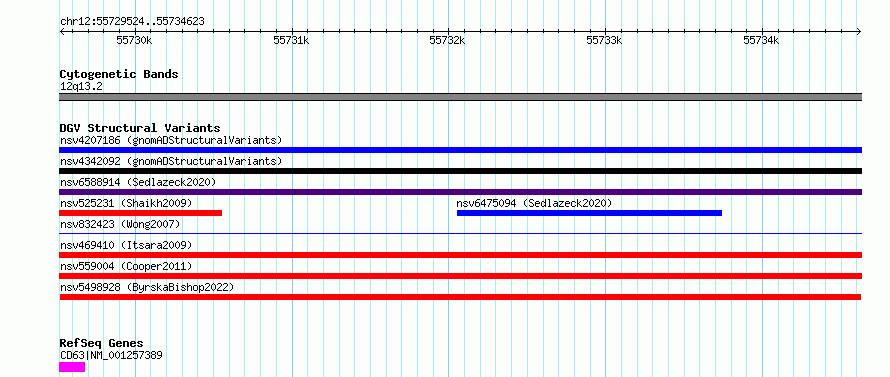The width and height of the screenshot is (890, 377).
Task: Open the nsv5498928 ByrskaBishop2022 variant label
Action: pyautogui.click(x=147, y=287)
